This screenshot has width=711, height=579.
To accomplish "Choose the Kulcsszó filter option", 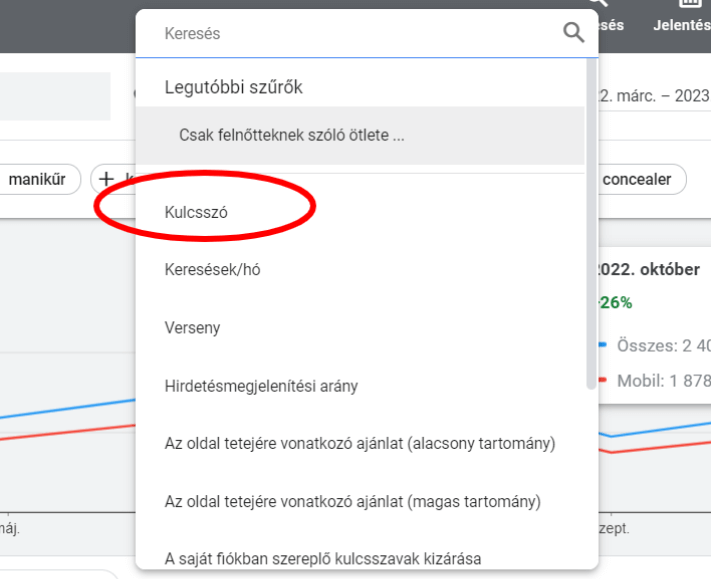I will [x=360, y=212].
